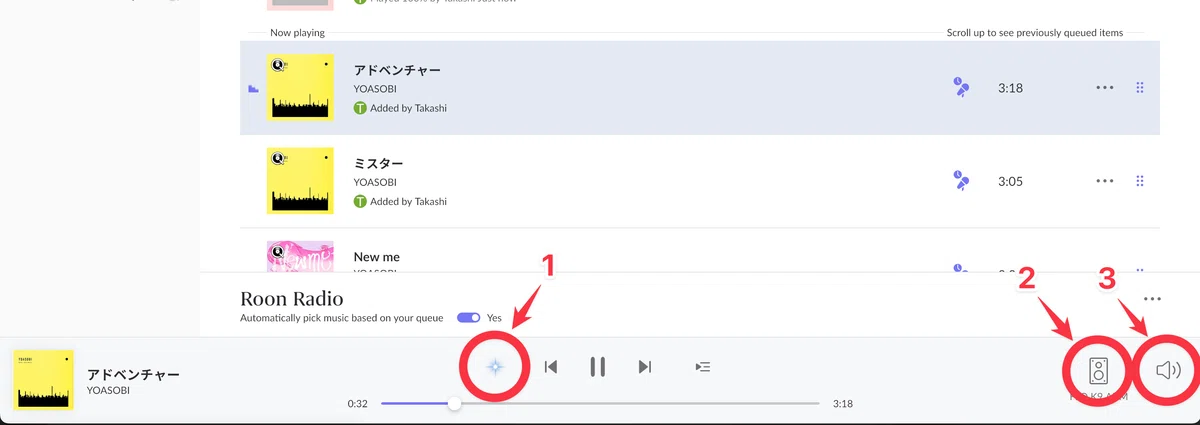Open more options for アドベンチャー queue row
1200x425 pixels.
1105,88
